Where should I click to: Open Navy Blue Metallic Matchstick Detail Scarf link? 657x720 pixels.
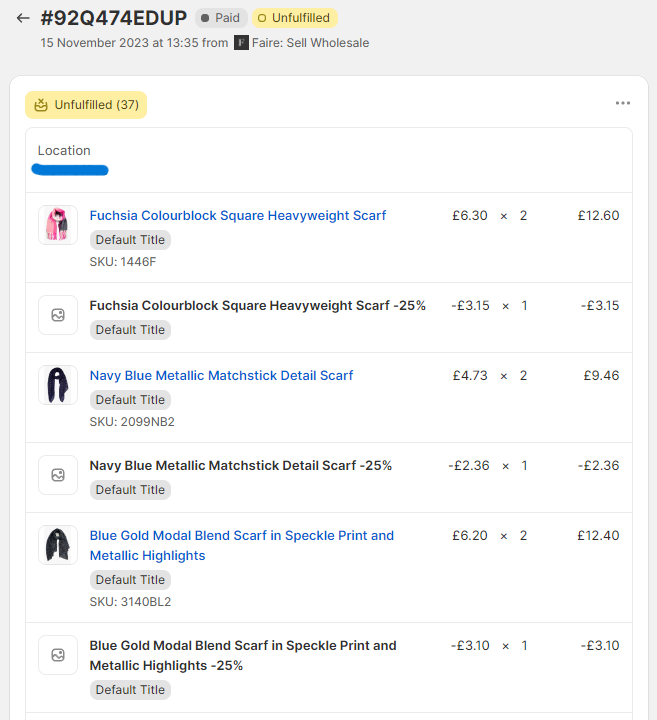tap(221, 376)
